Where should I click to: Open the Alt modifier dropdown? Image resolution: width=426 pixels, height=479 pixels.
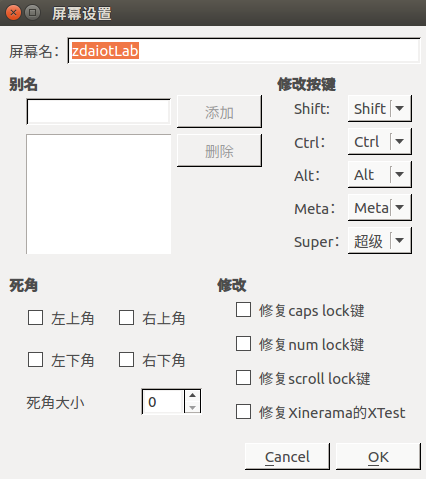(380, 174)
